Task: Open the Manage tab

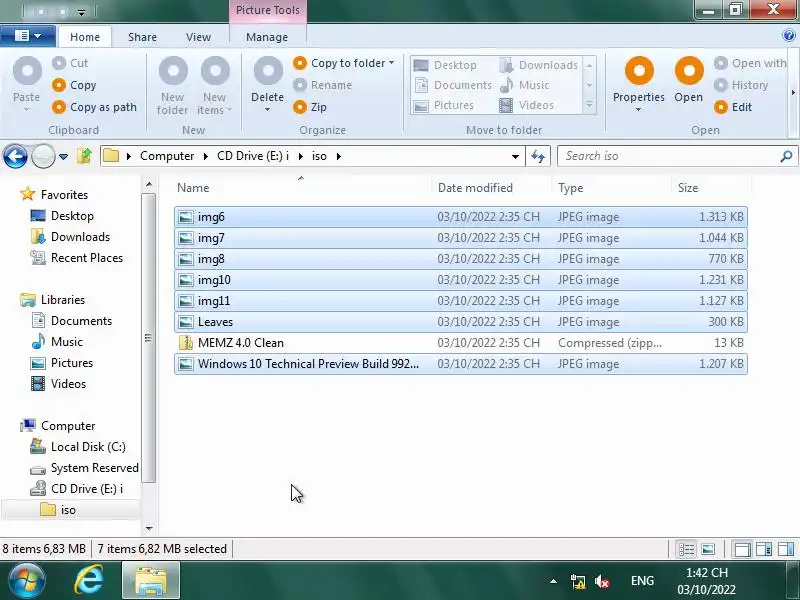Action: coord(267,37)
